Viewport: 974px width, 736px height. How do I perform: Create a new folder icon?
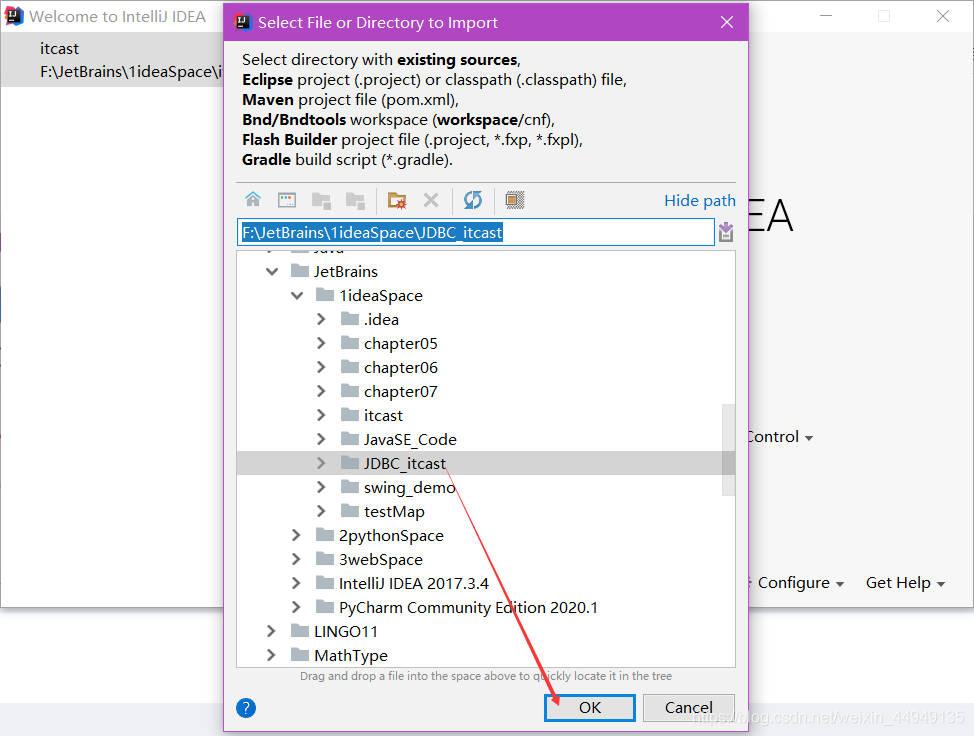click(397, 200)
